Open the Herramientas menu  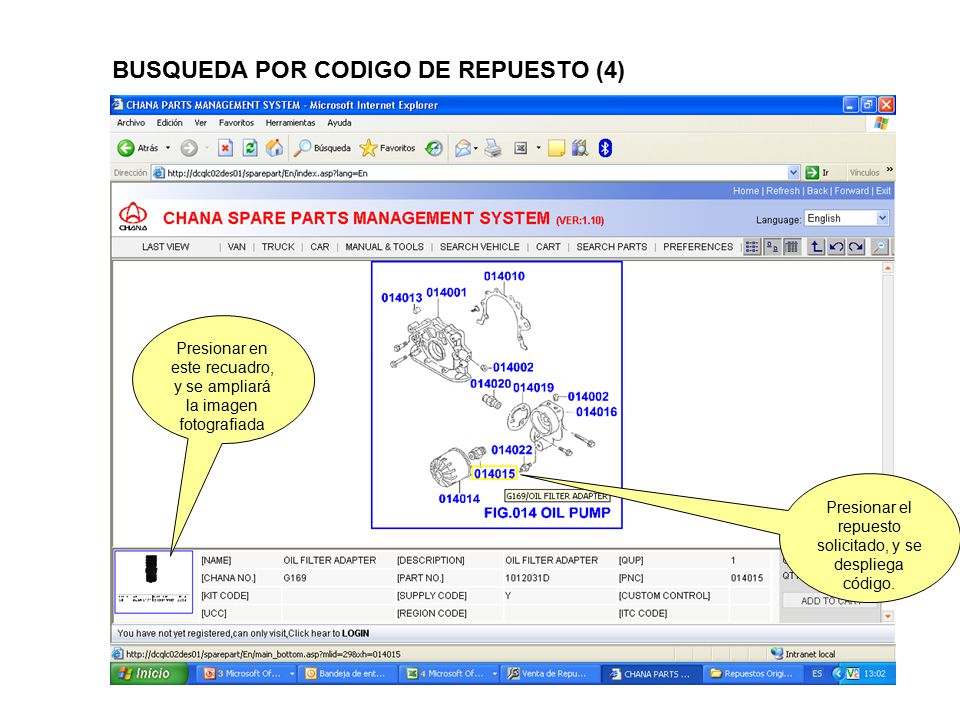pos(290,122)
